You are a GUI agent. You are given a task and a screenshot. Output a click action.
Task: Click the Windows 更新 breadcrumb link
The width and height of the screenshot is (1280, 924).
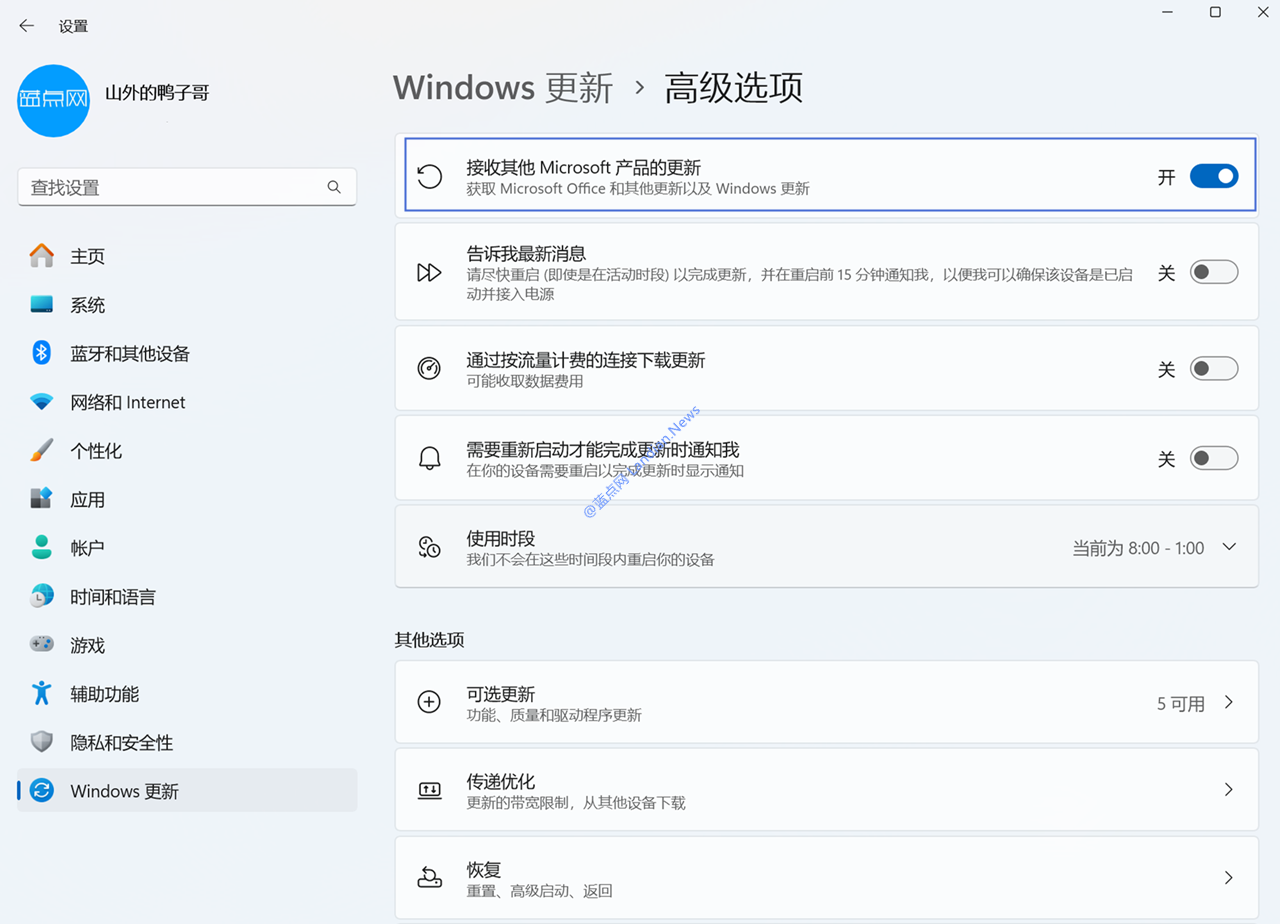[x=503, y=88]
